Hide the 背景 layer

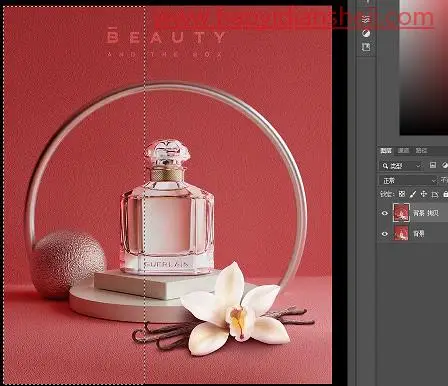(x=385, y=234)
